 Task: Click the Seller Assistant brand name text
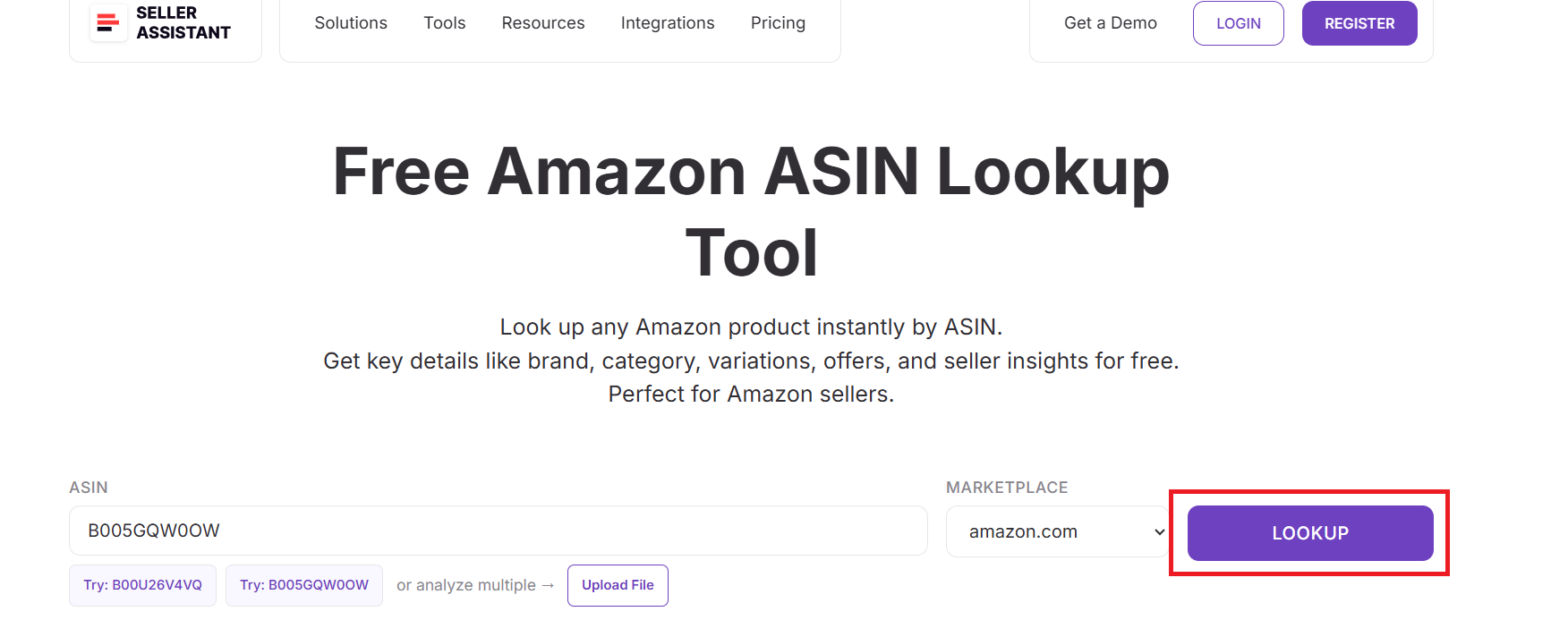tap(183, 23)
